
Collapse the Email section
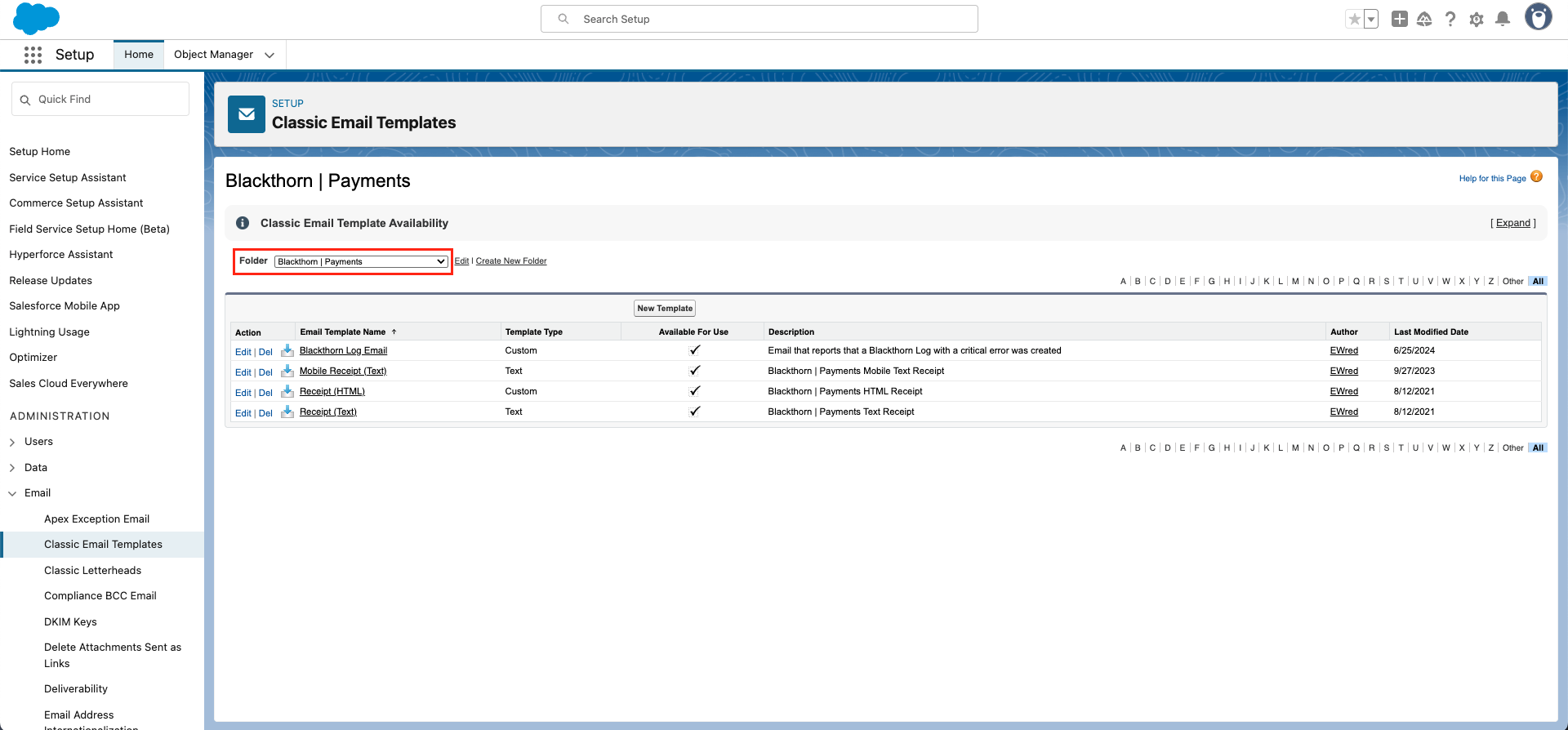[12, 493]
